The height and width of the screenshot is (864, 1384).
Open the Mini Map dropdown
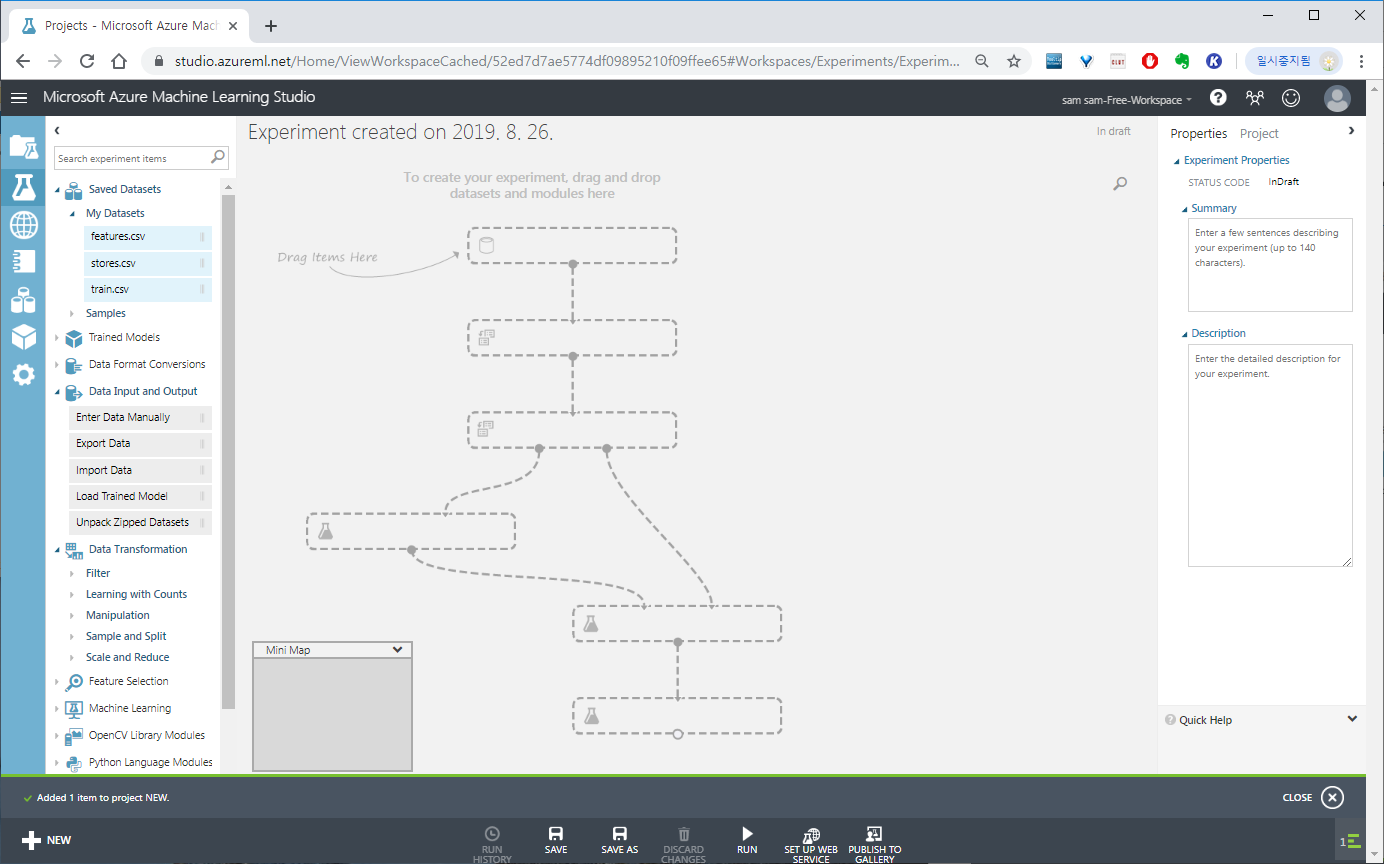tap(397, 650)
